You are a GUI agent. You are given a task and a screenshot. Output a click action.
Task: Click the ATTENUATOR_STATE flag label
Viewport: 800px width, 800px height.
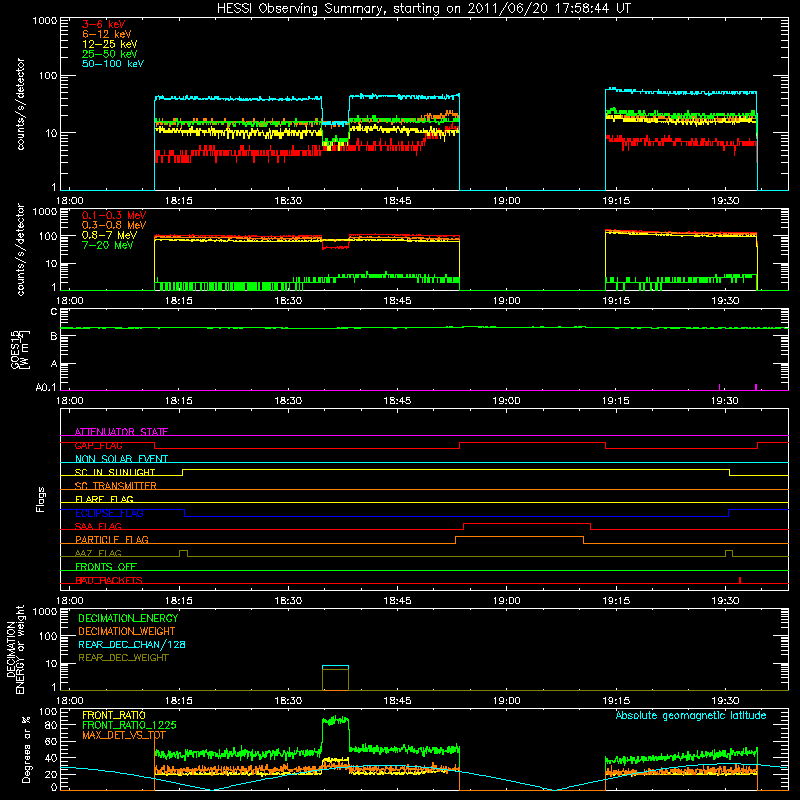click(x=121, y=432)
